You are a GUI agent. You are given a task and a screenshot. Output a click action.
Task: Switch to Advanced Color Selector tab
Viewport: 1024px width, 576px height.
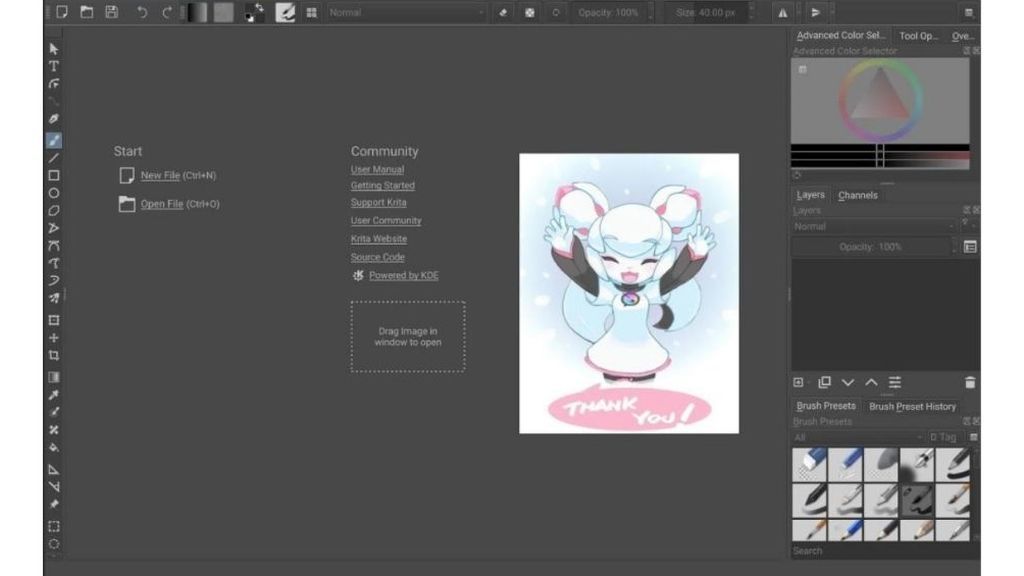pyautogui.click(x=840, y=35)
